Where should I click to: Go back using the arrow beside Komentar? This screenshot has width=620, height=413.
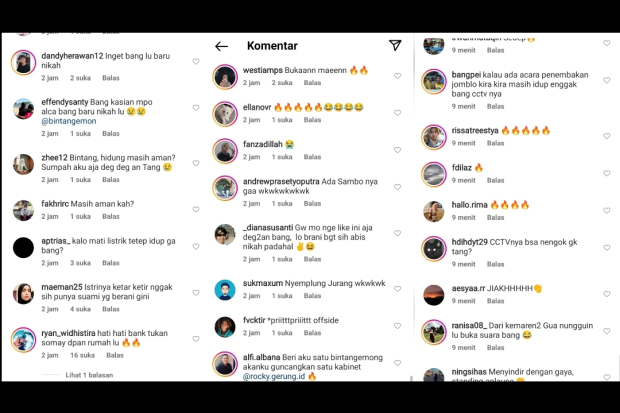(221, 46)
